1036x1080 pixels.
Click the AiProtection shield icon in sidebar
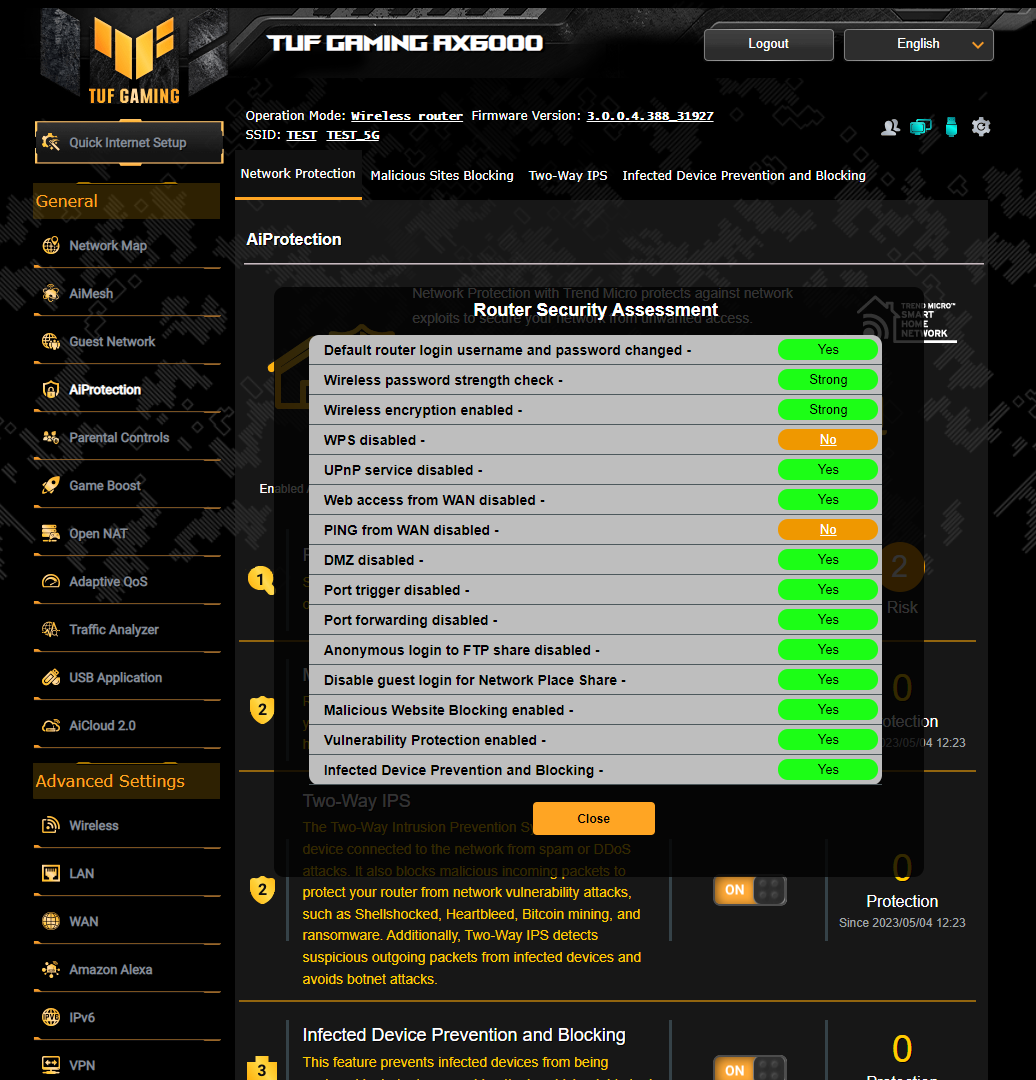pyautogui.click(x=51, y=390)
